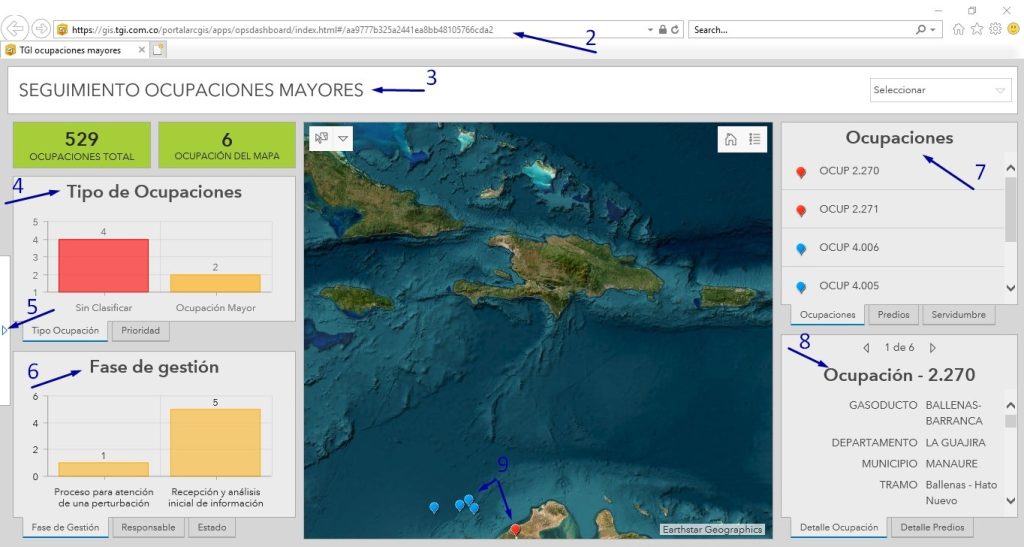
Task: Expand the collapsed left side panel arrow
Action: pyautogui.click(x=4, y=329)
